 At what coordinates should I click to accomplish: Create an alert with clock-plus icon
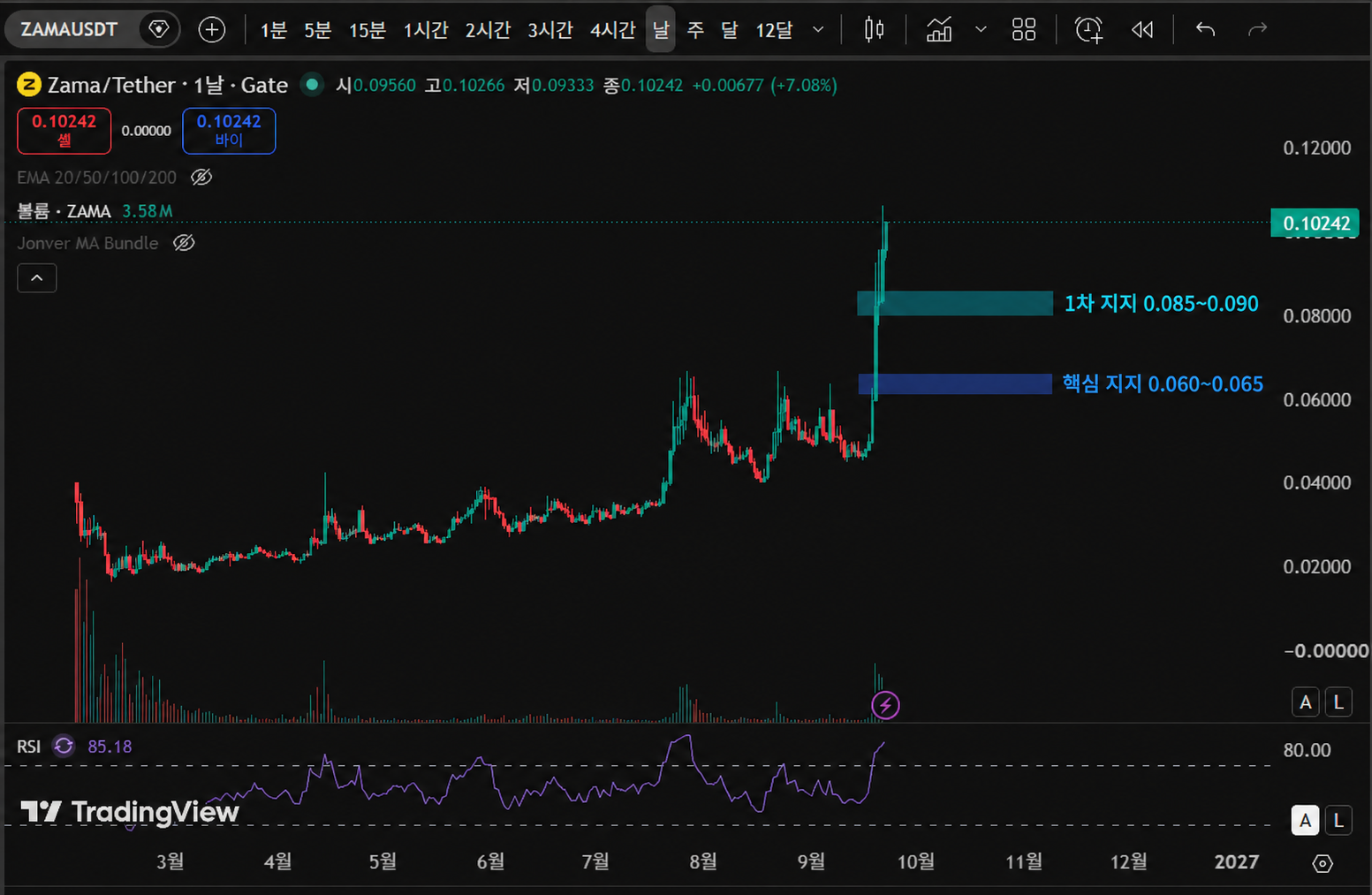click(1088, 30)
